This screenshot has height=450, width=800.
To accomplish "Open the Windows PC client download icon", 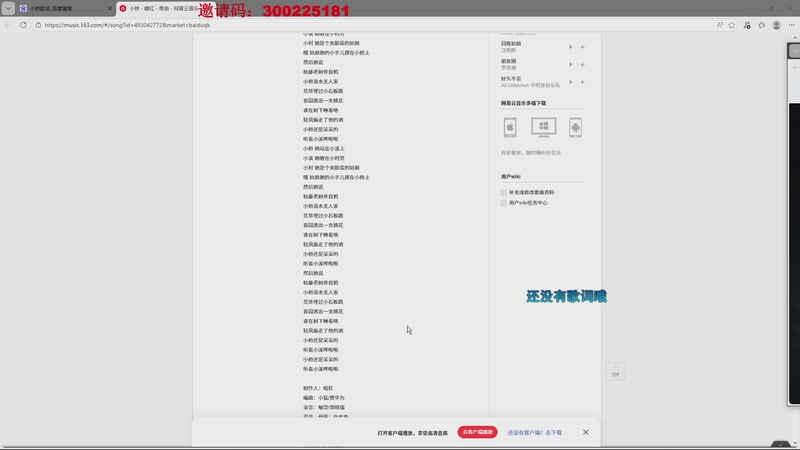I will point(543,127).
